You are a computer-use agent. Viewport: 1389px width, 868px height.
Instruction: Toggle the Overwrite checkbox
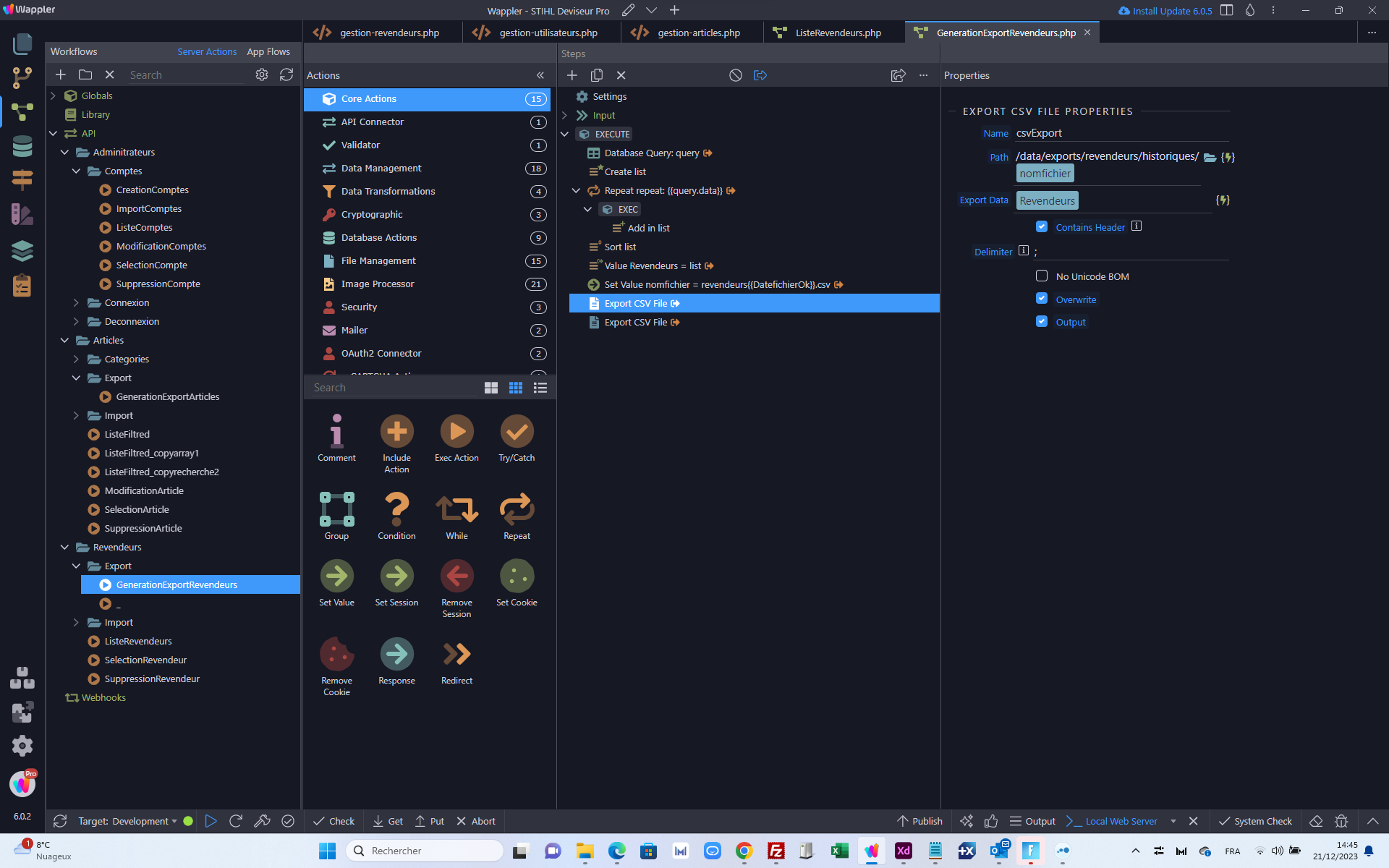(1042, 299)
